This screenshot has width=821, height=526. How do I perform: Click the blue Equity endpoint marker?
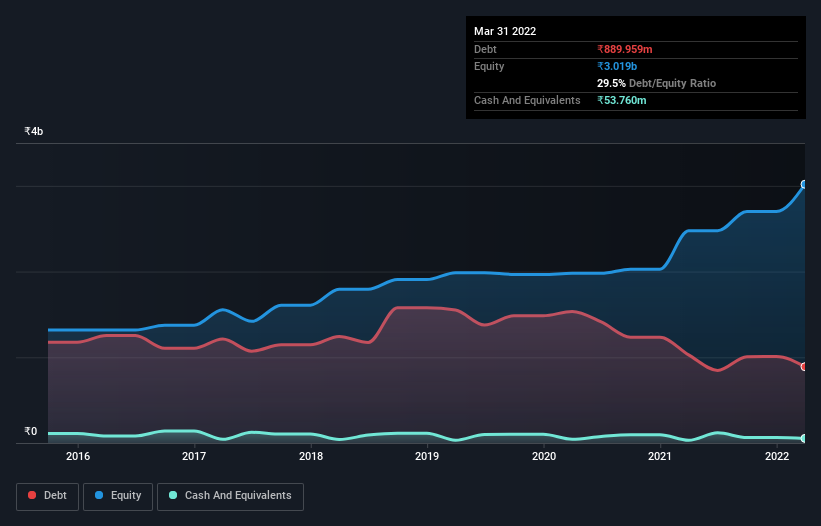(804, 184)
